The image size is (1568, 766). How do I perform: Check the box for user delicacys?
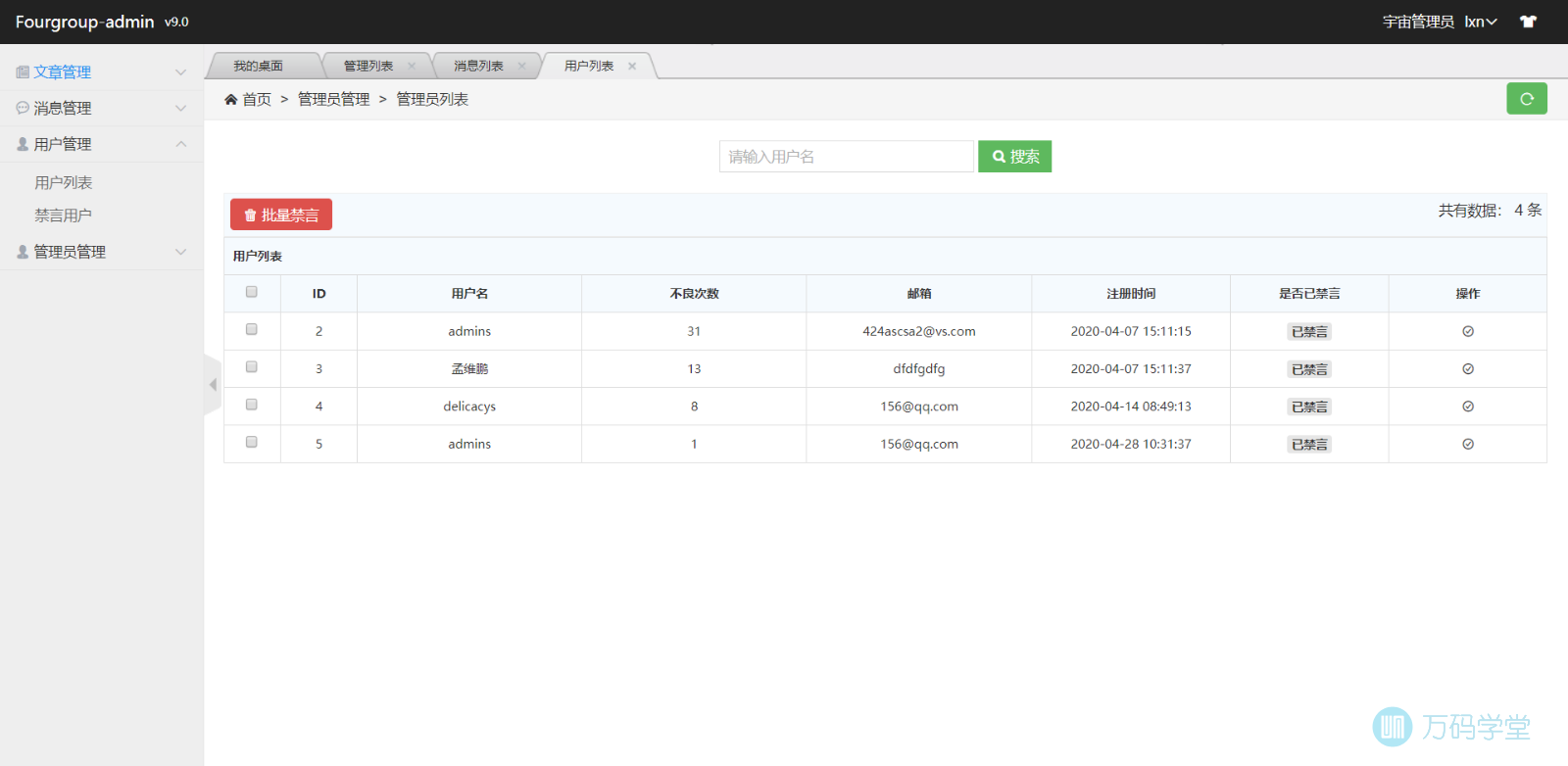[x=252, y=405]
